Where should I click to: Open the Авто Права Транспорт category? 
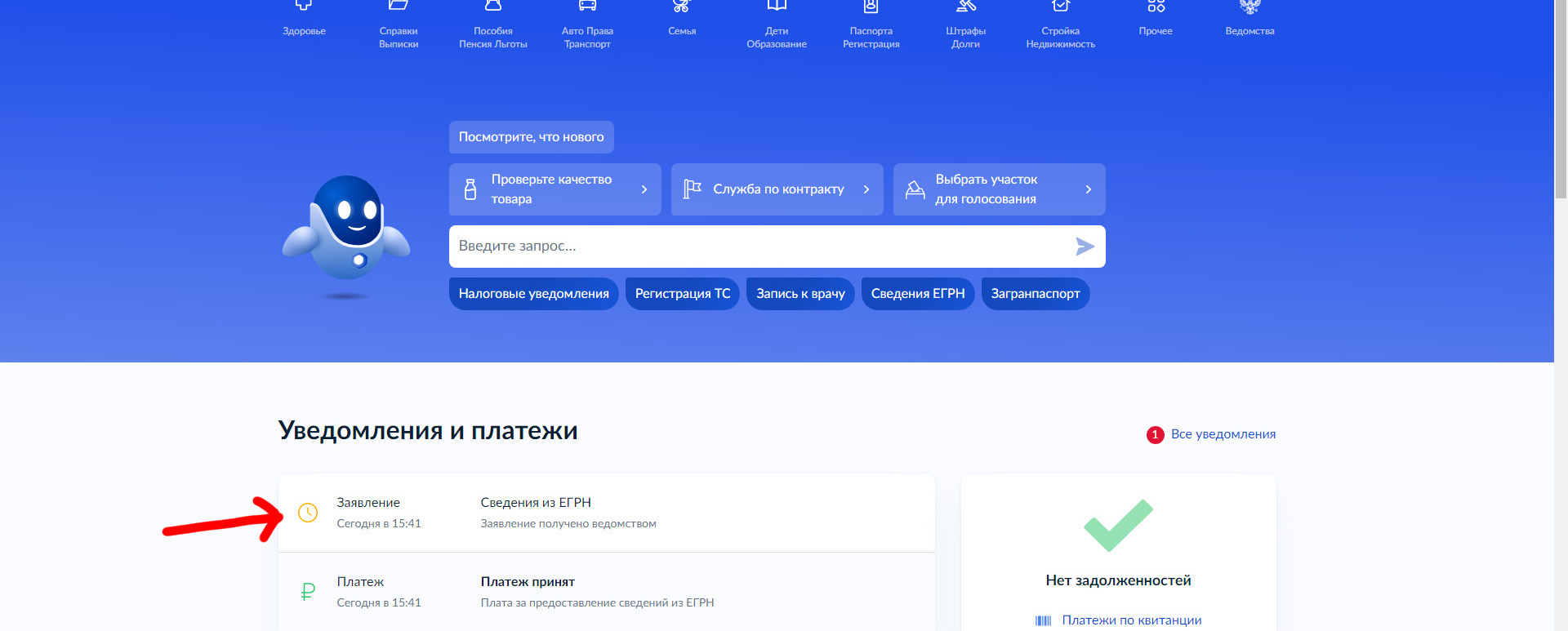pyautogui.click(x=587, y=26)
